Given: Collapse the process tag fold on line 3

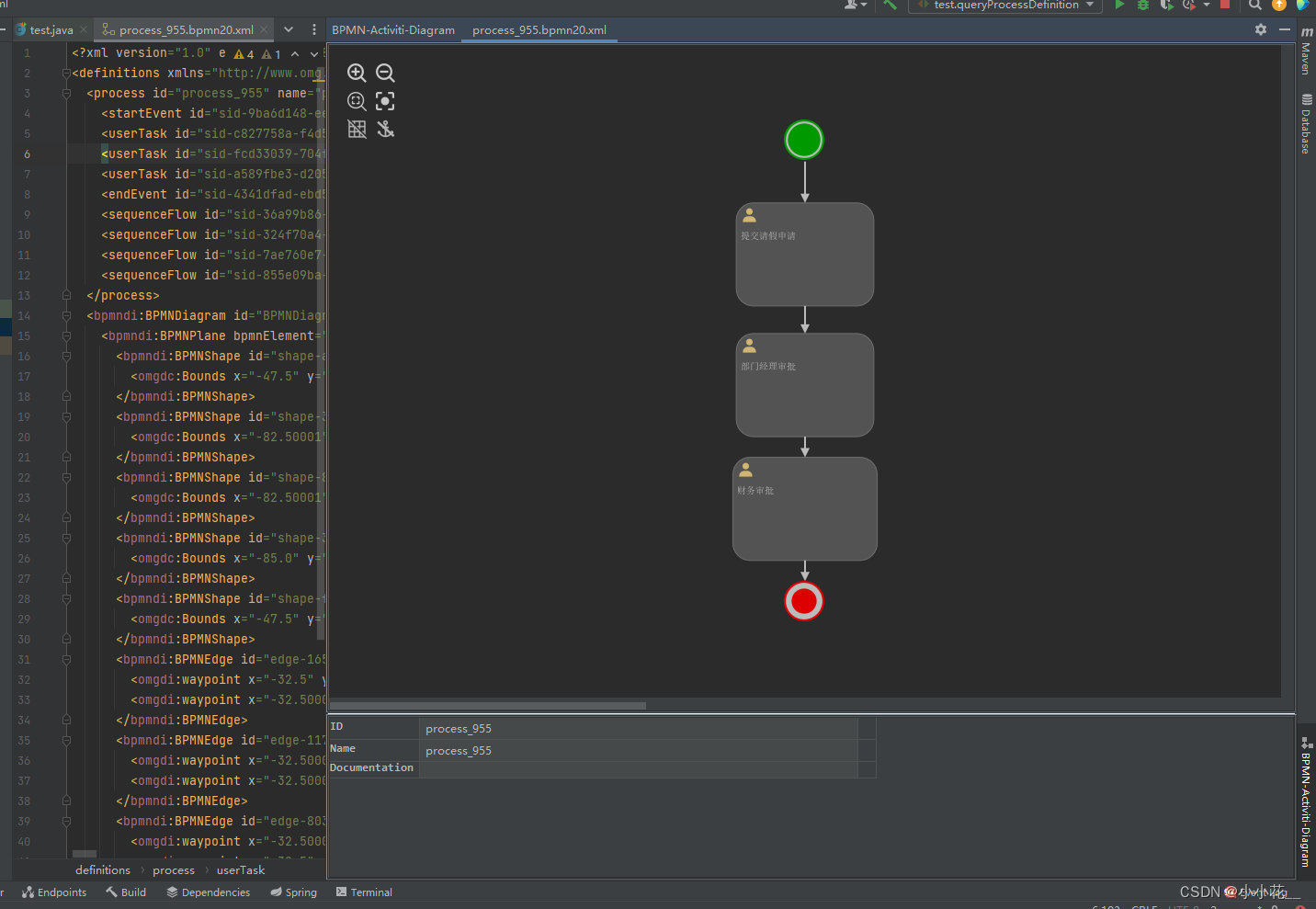Looking at the screenshot, I should (x=66, y=94).
